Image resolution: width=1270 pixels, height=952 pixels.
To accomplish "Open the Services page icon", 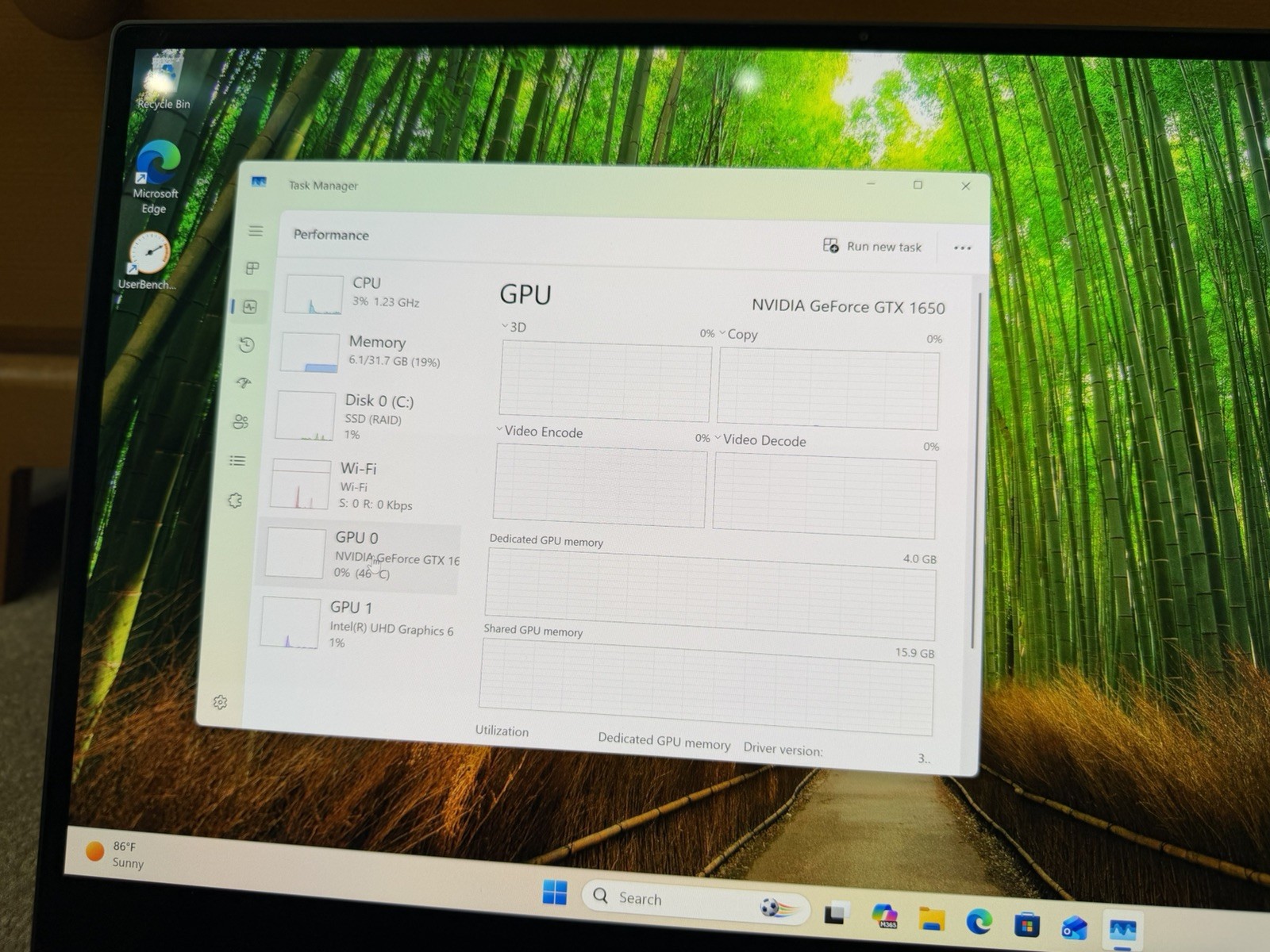I will click(x=235, y=500).
